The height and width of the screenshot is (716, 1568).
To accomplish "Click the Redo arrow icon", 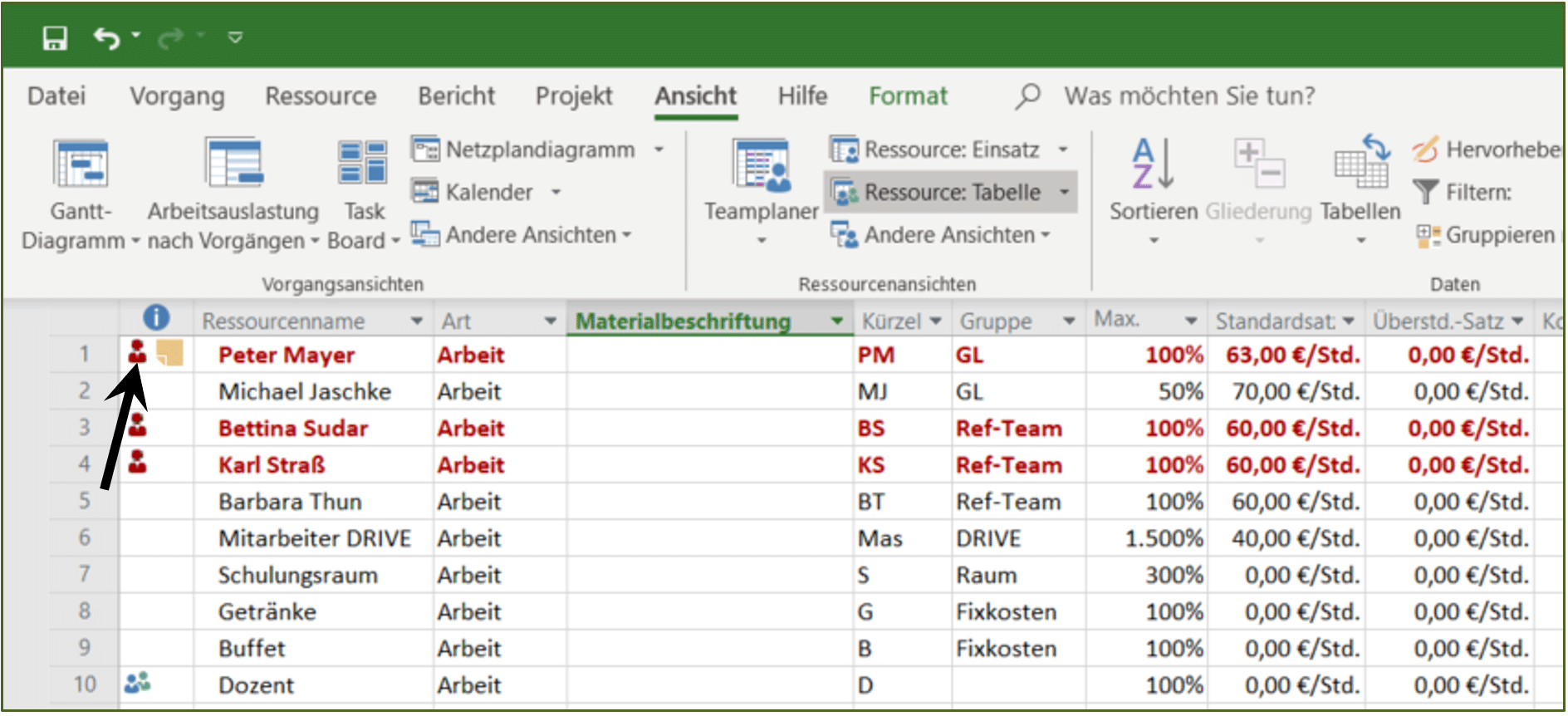I will tap(171, 37).
